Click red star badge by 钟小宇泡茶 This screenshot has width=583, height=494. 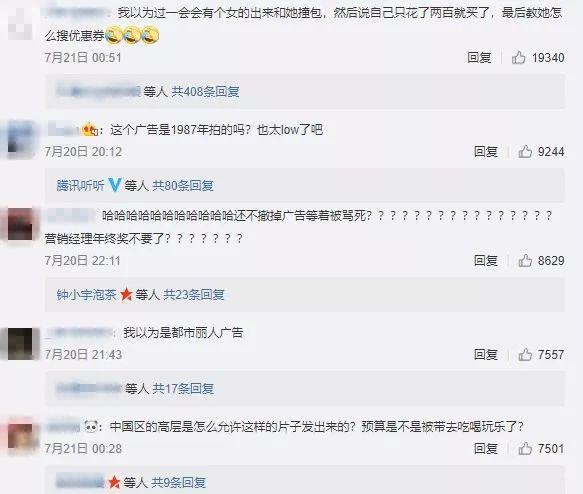pyautogui.click(x=126, y=294)
